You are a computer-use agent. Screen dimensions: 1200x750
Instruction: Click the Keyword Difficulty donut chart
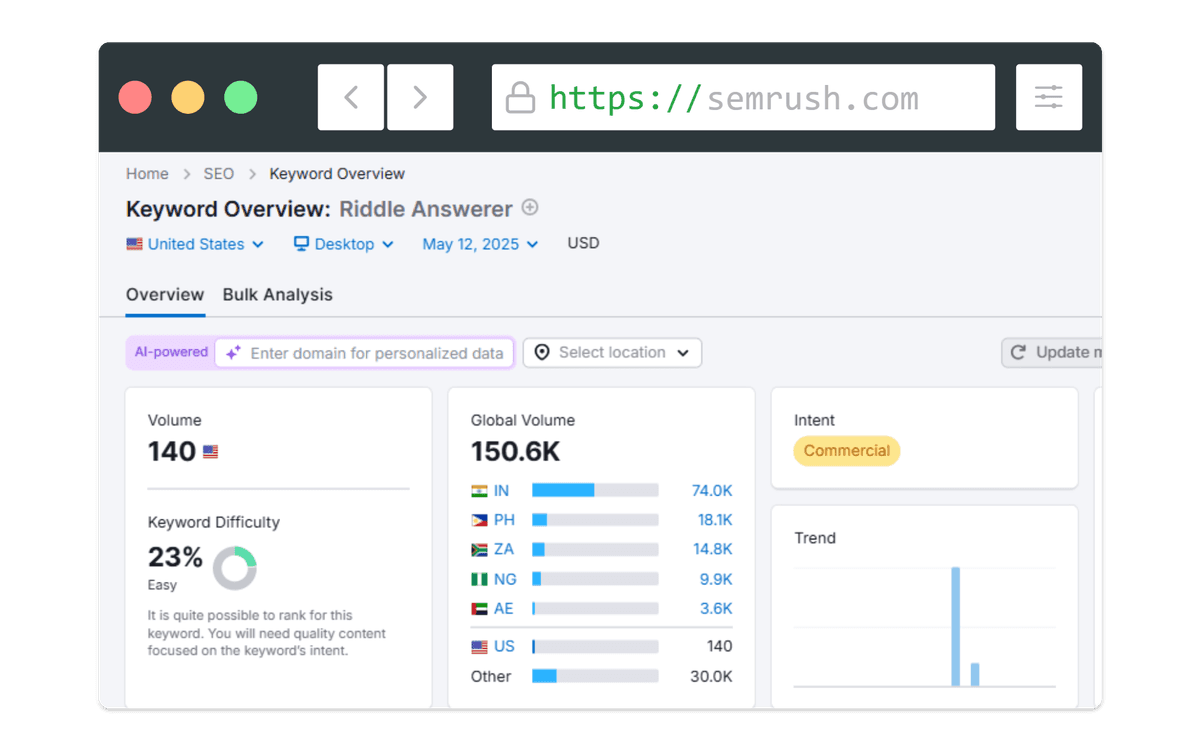[x=235, y=568]
